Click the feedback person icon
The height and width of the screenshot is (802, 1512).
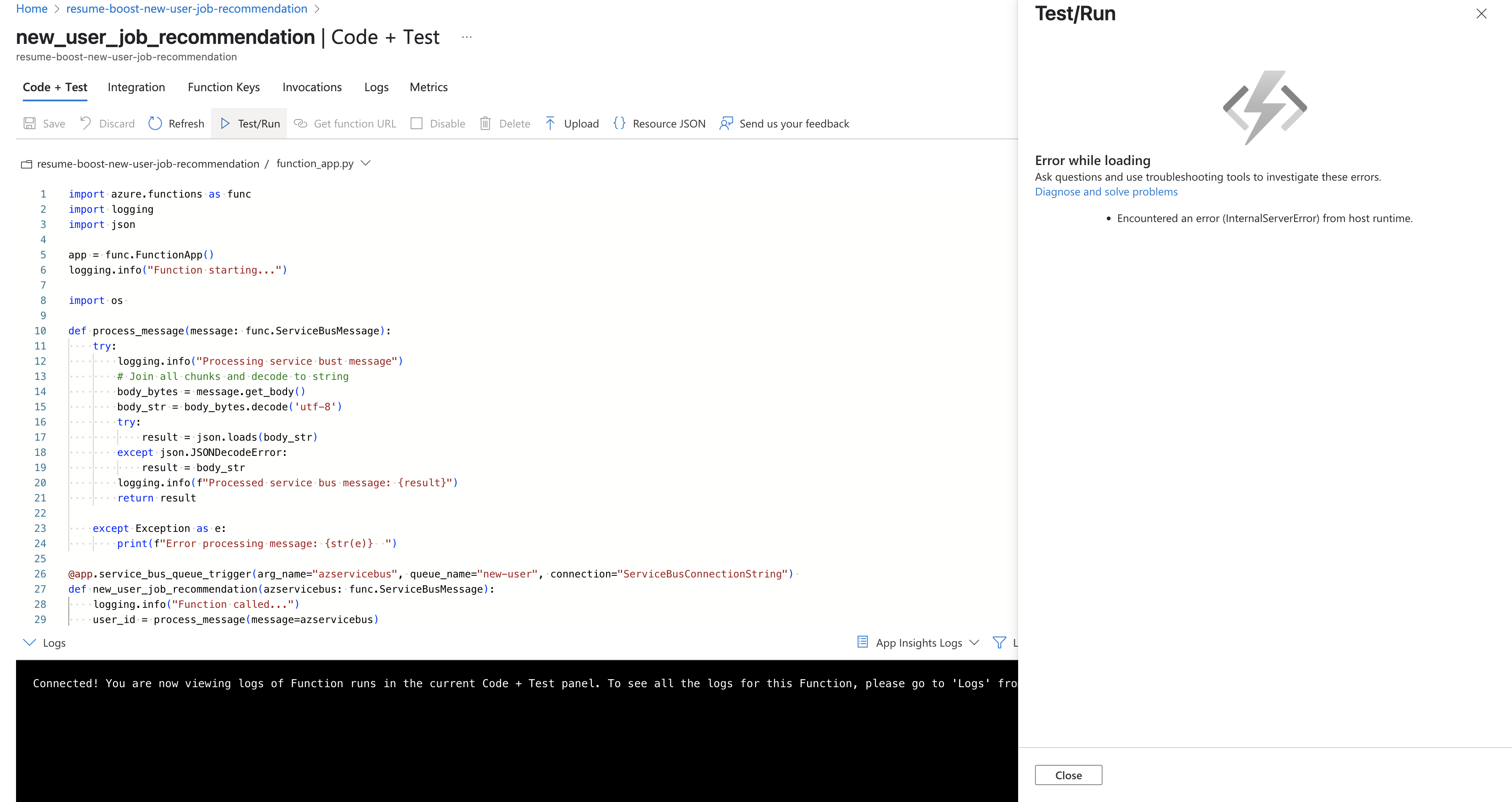pyautogui.click(x=726, y=123)
